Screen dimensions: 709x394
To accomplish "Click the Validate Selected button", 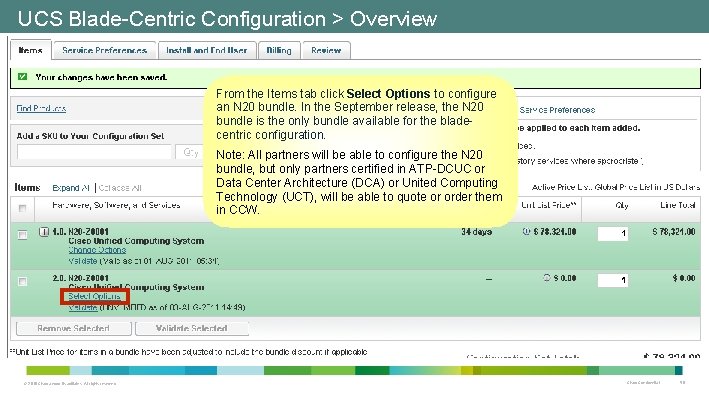I will point(192,328).
